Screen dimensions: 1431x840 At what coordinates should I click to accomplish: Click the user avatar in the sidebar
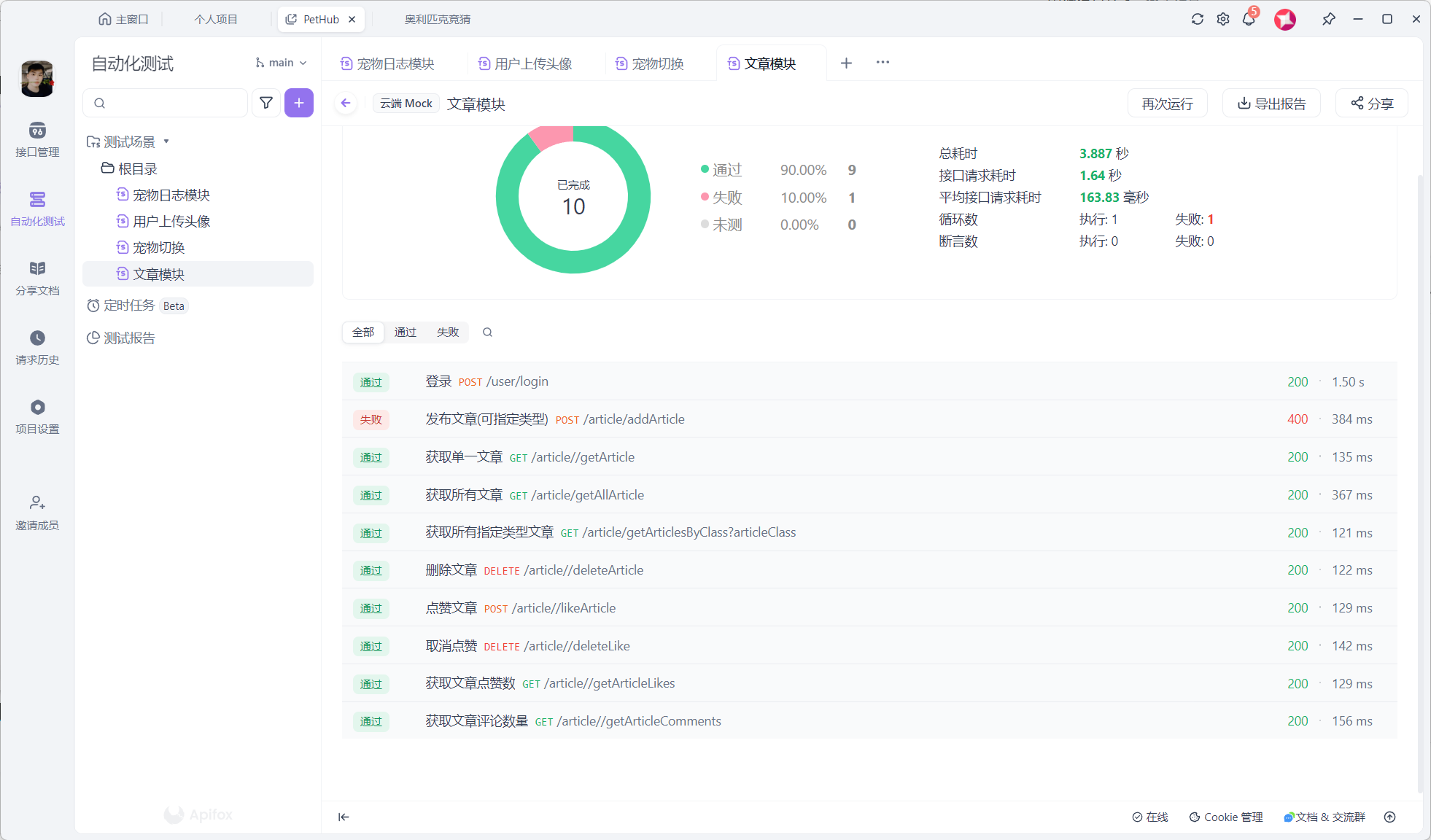point(37,79)
